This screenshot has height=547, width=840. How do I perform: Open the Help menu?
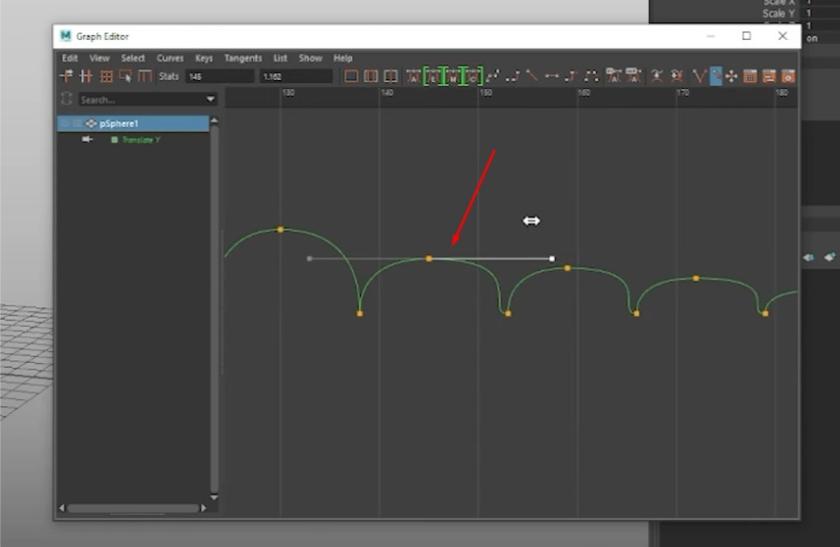[x=343, y=58]
